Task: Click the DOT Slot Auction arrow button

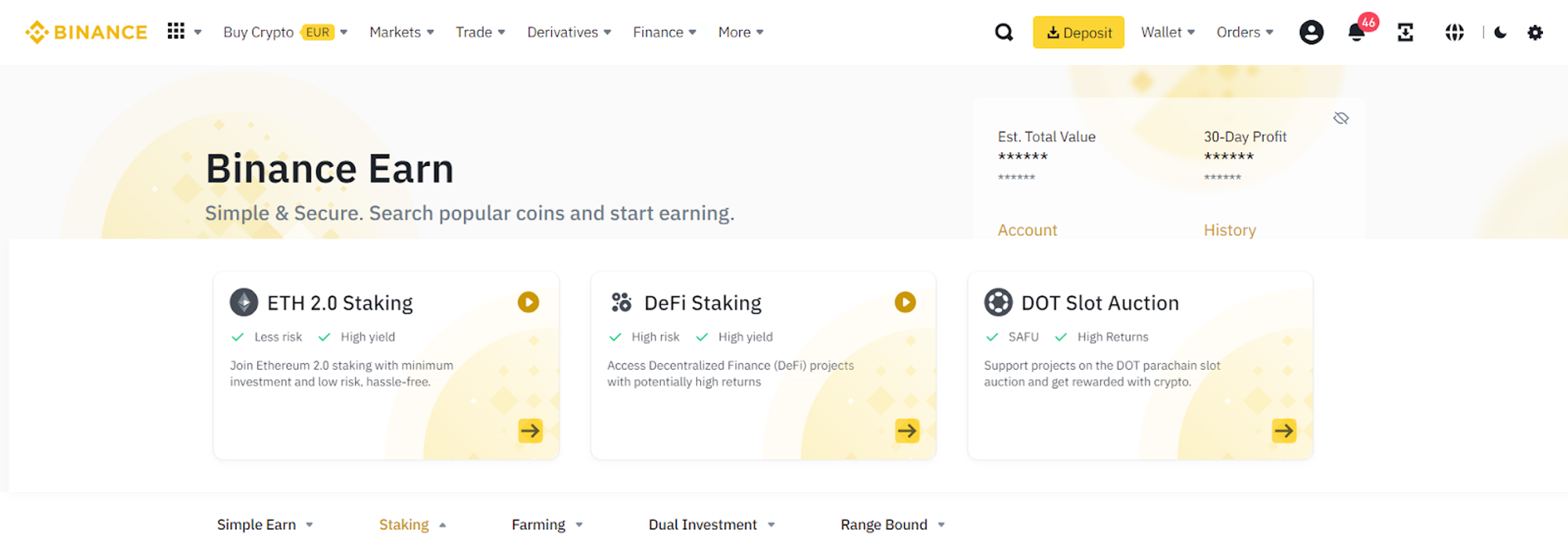Action: (x=1283, y=430)
